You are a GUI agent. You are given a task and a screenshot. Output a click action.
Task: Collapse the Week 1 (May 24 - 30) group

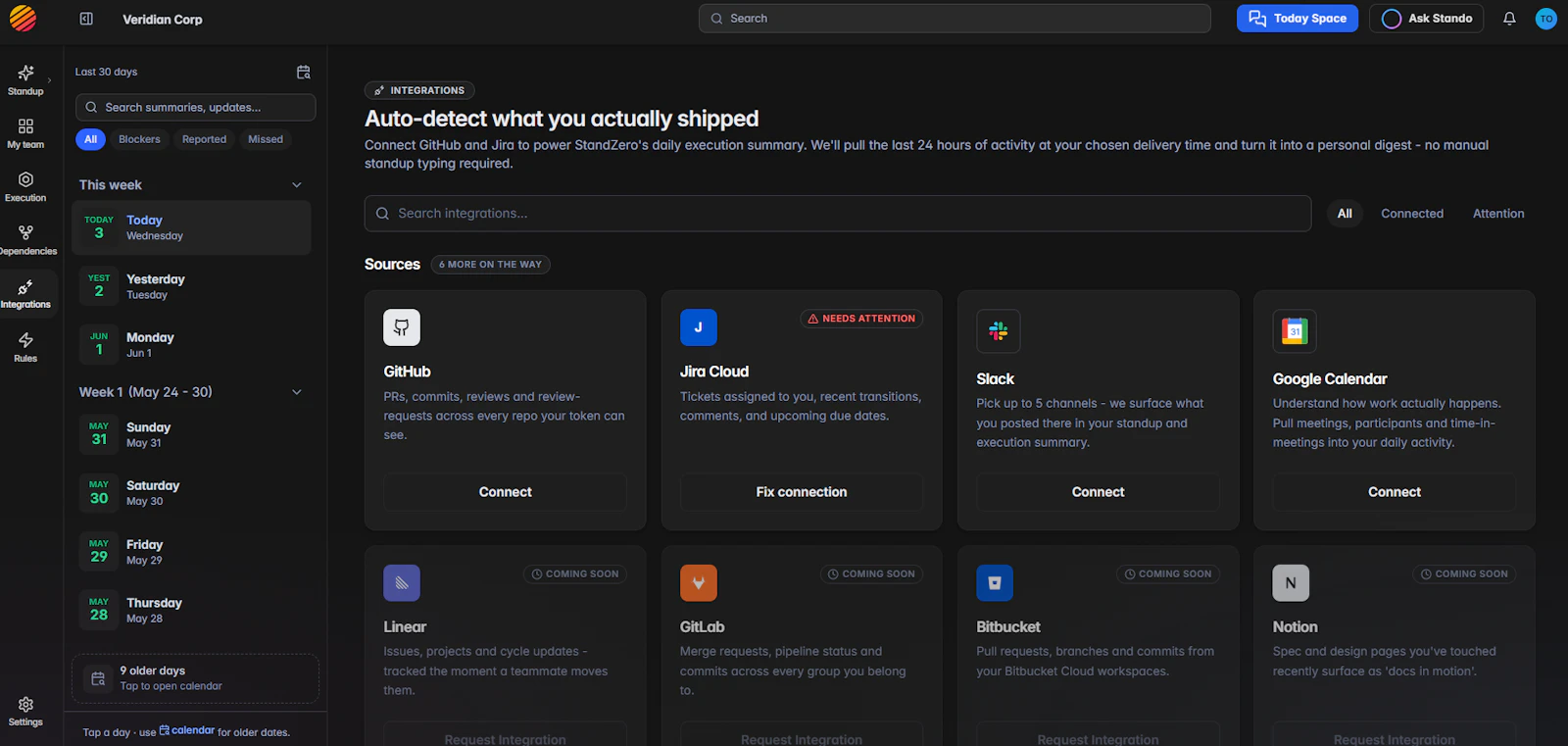tap(297, 392)
